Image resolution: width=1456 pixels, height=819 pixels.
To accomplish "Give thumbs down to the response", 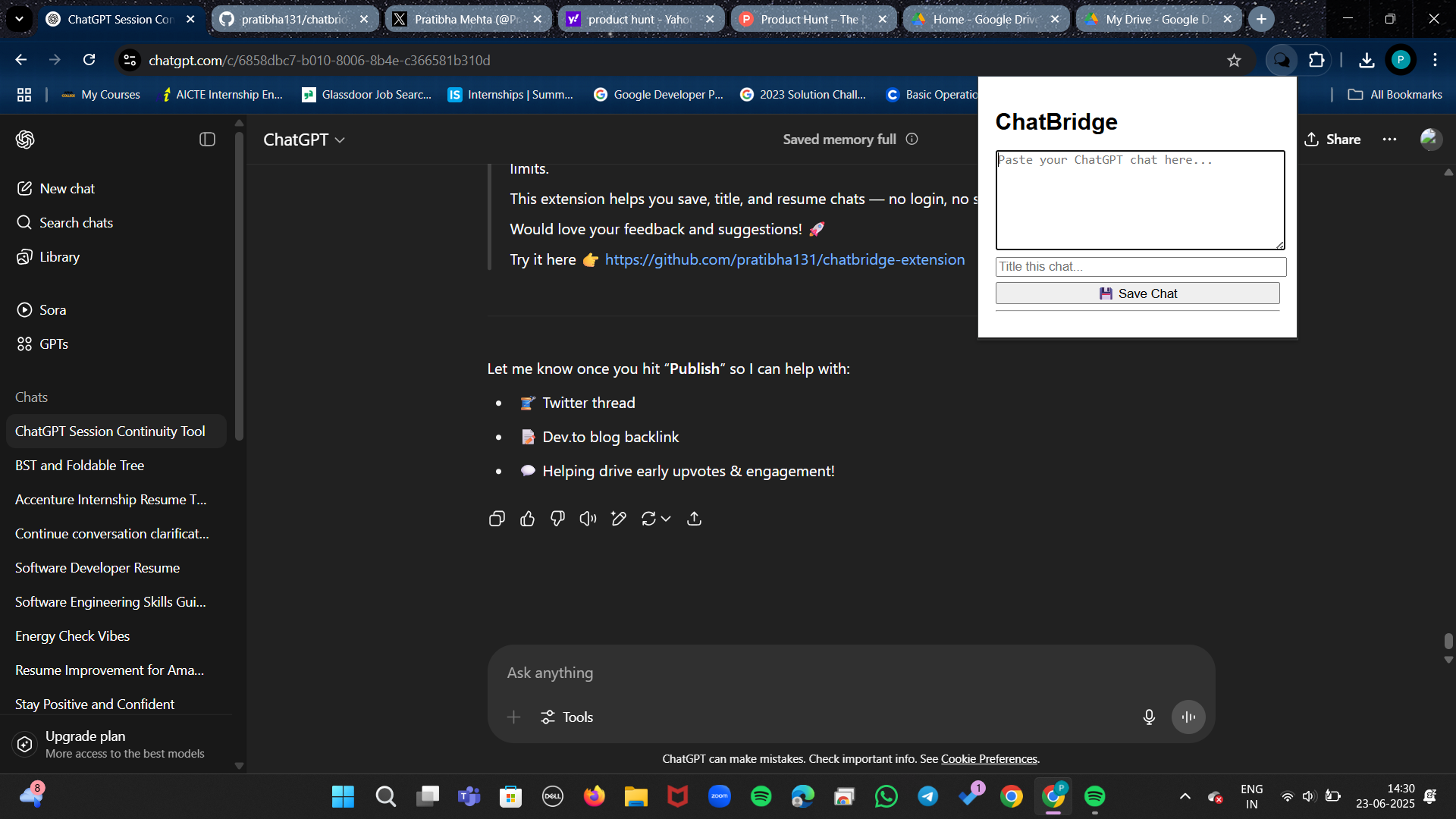I will [557, 519].
